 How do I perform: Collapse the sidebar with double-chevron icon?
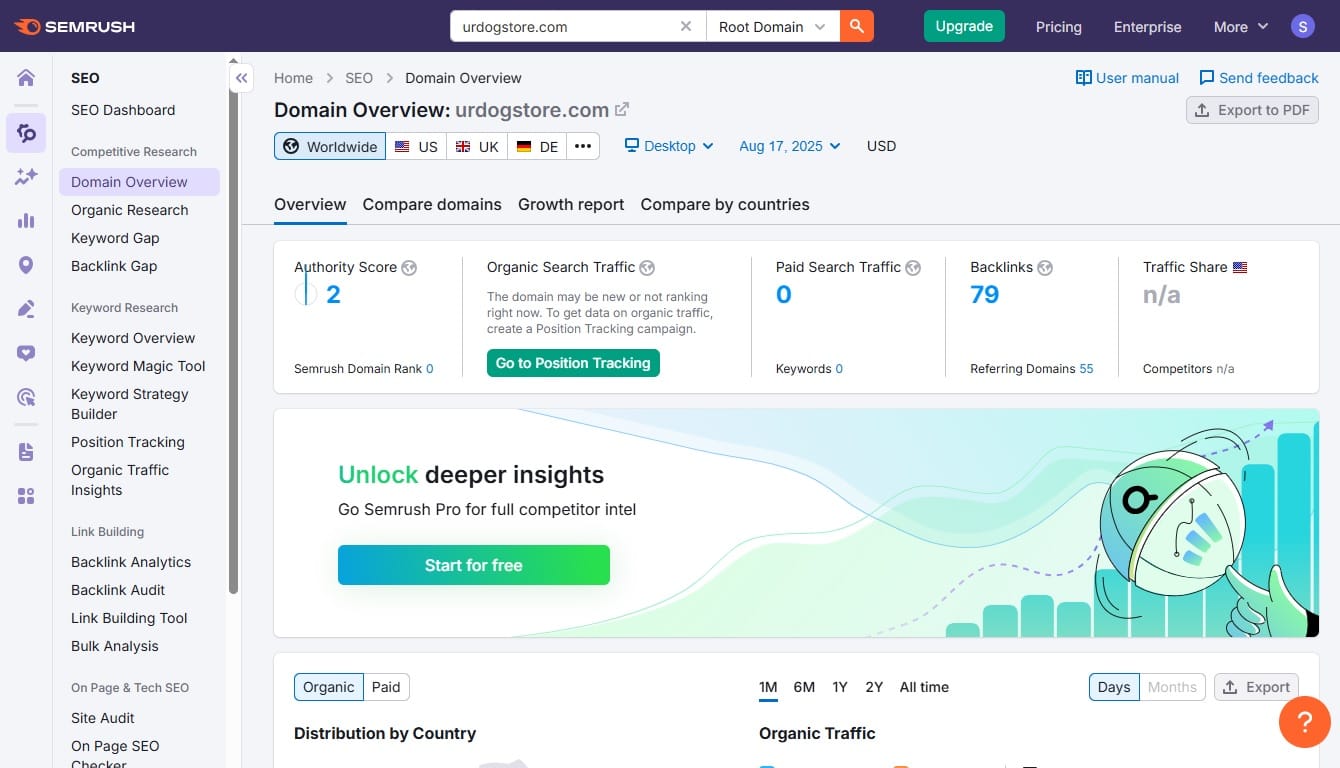pyautogui.click(x=241, y=78)
